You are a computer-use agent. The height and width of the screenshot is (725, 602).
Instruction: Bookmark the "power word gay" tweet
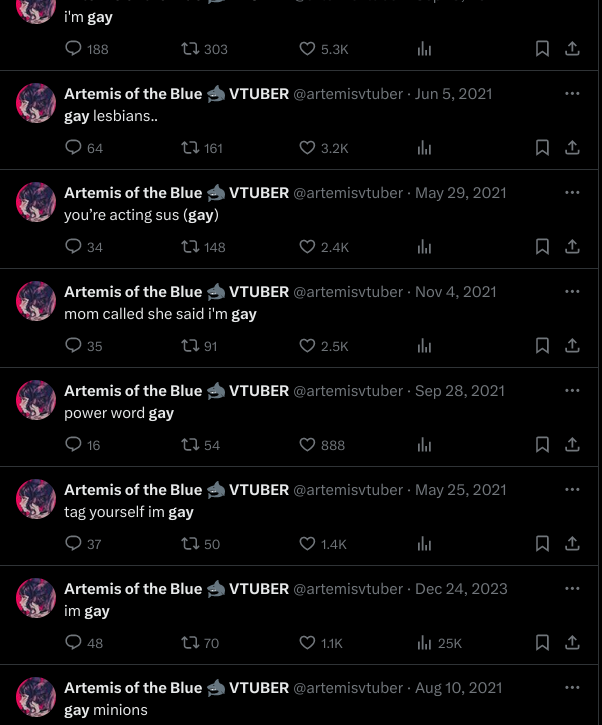click(542, 445)
